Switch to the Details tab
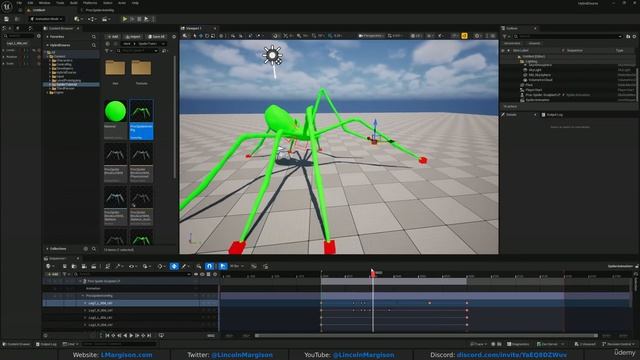The width and height of the screenshot is (640, 360). pos(511,115)
